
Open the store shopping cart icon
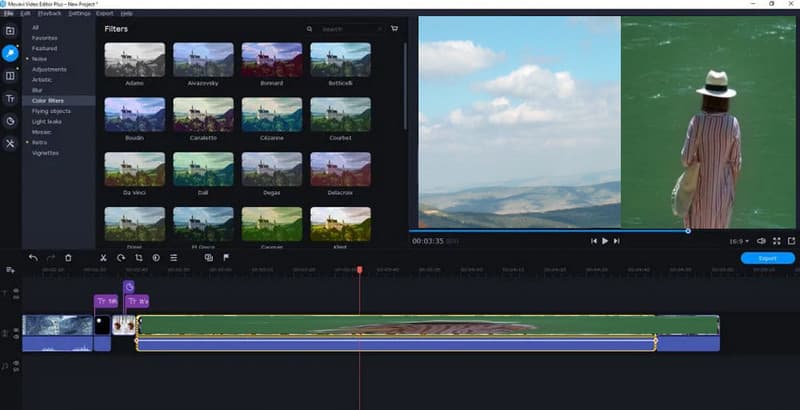[x=394, y=29]
